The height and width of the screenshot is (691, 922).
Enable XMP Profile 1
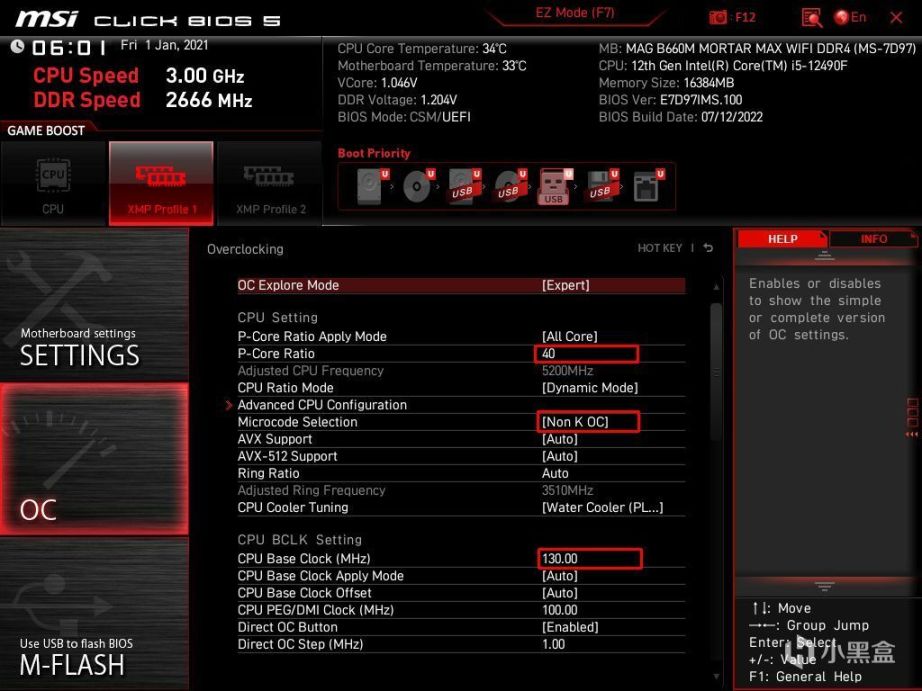pyautogui.click(x=161, y=183)
